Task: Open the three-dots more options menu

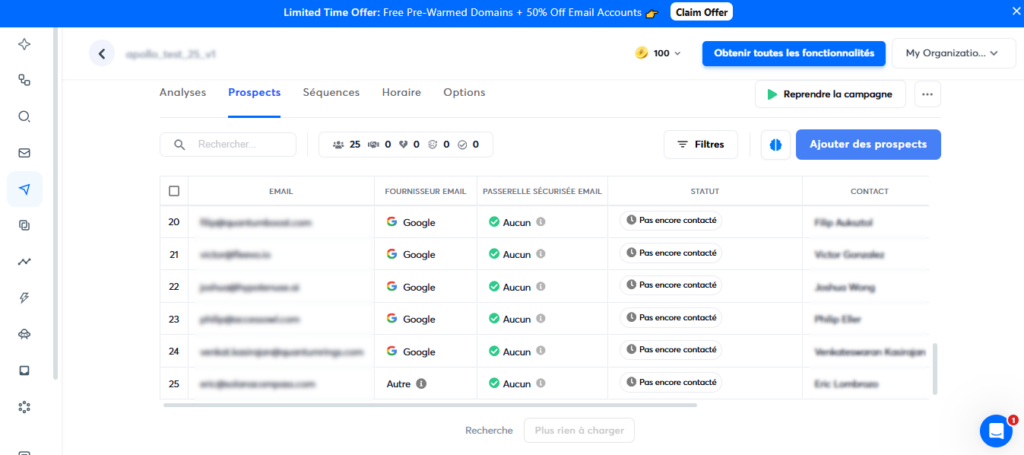Action: [927, 94]
